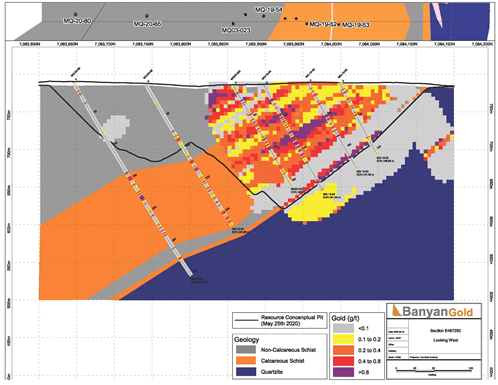This screenshot has width=498, height=385.
Task: Click the Looking West title block label
Action: click(445, 340)
